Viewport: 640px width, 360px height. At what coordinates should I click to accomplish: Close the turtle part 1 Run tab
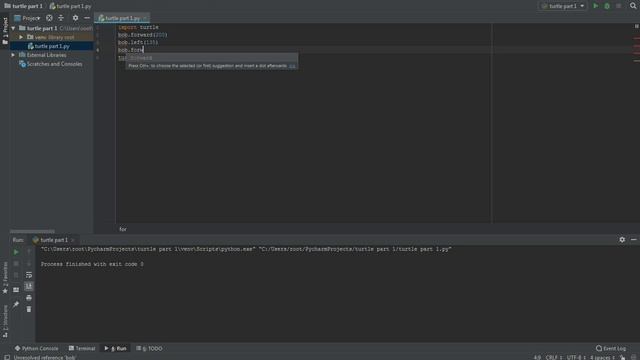[x=73, y=240]
